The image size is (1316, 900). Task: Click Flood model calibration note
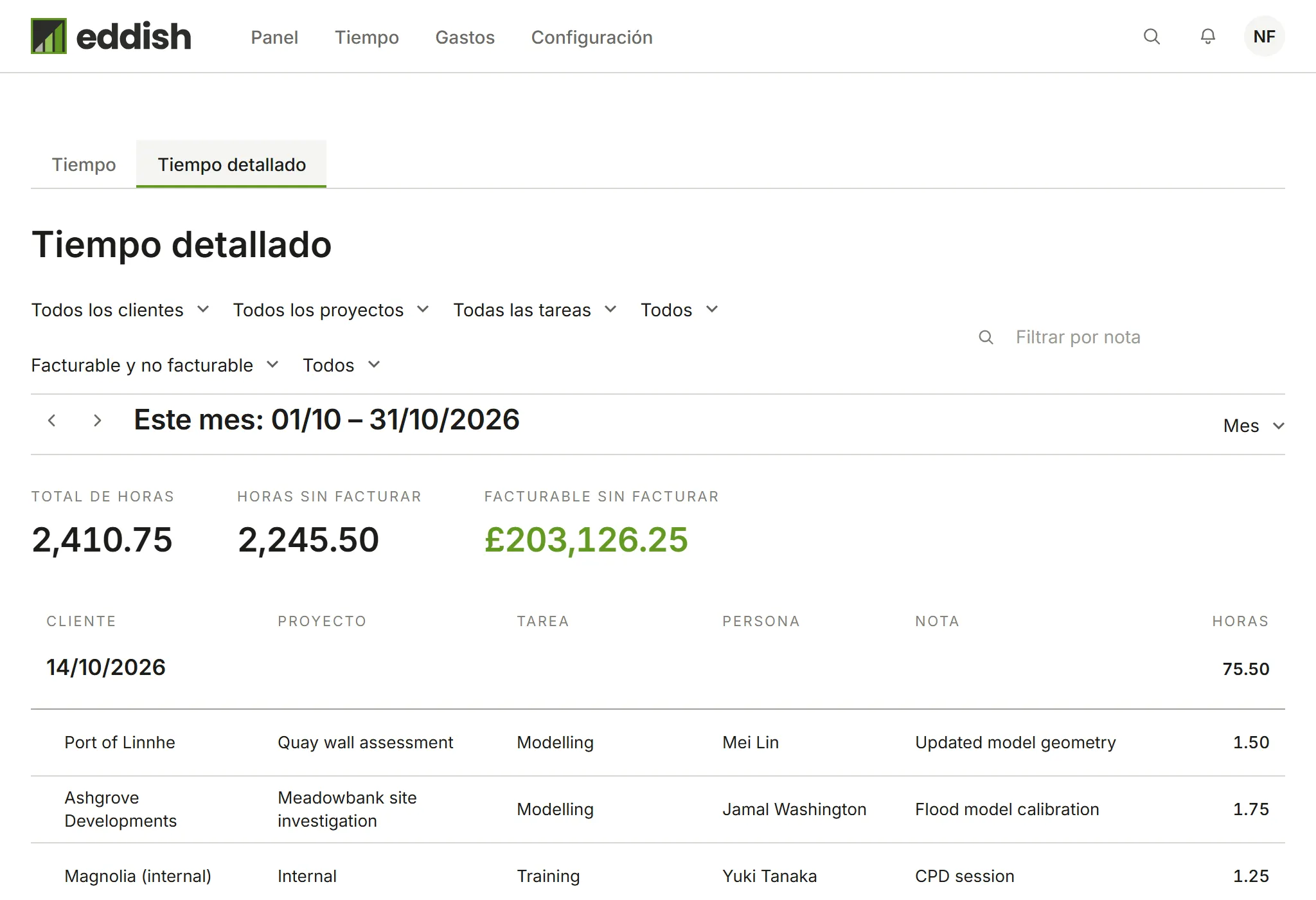1007,809
